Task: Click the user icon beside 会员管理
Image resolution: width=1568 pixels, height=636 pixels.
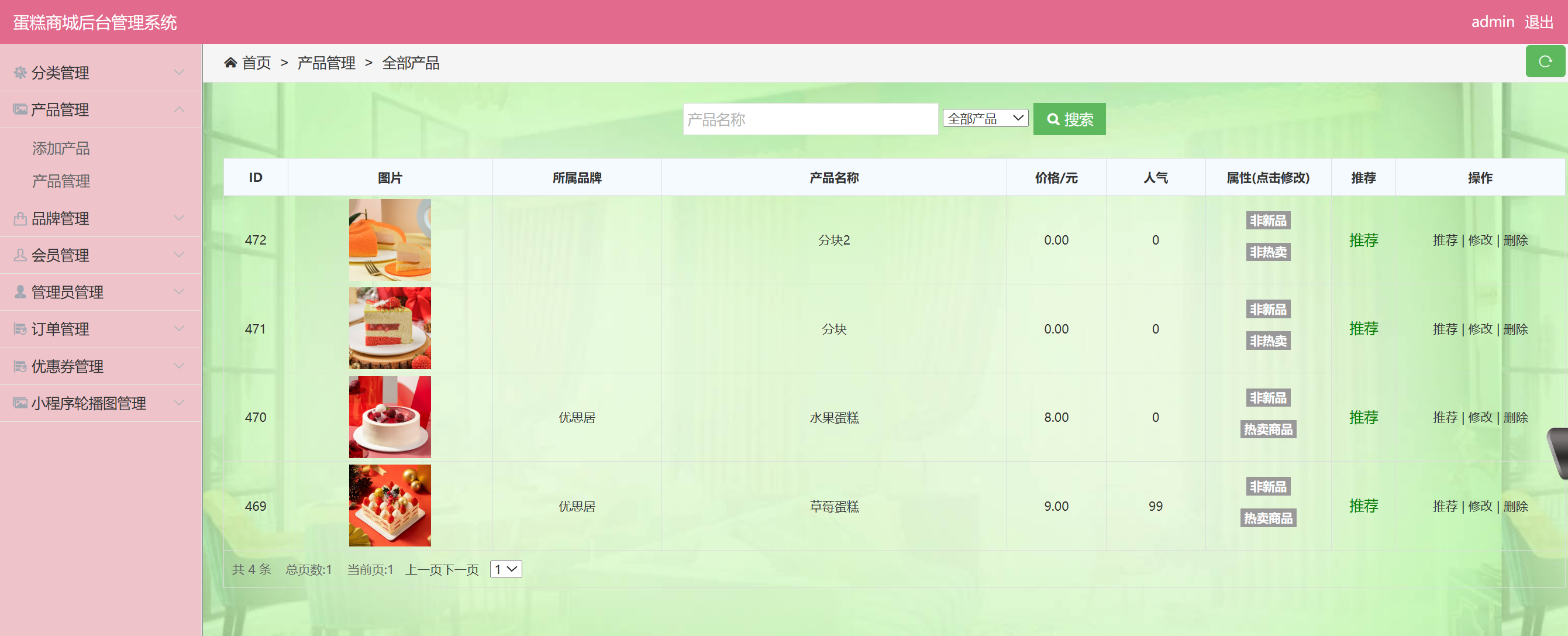Action: (x=20, y=255)
